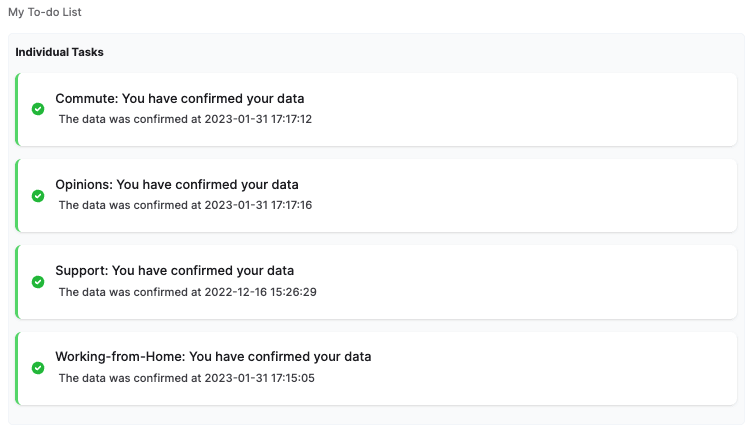Open the Working-from-Home confirmed data task title
This screenshot has height=432, width=754.
213,357
